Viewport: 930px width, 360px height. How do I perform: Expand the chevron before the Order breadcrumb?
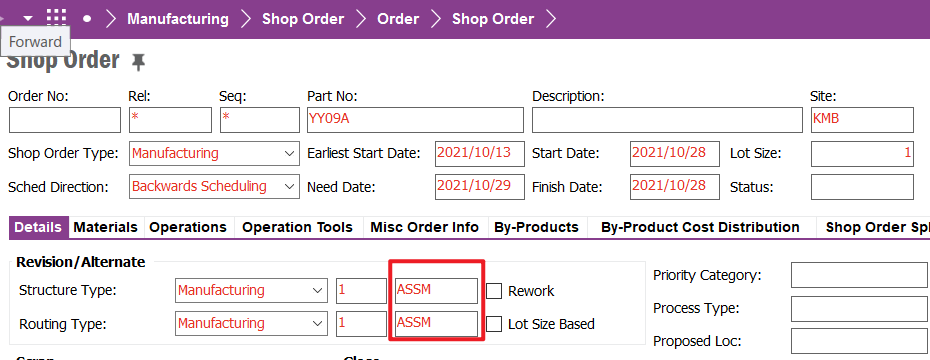(361, 19)
